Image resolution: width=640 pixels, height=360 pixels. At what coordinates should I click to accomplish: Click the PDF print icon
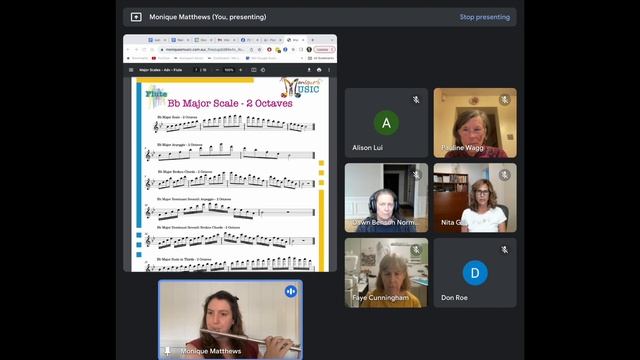(319, 70)
